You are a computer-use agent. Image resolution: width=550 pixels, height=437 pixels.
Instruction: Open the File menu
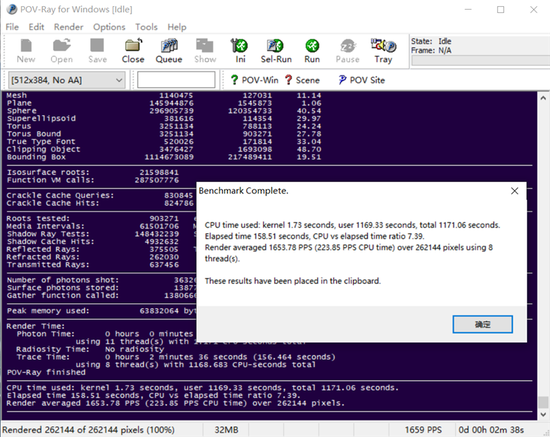[12, 27]
